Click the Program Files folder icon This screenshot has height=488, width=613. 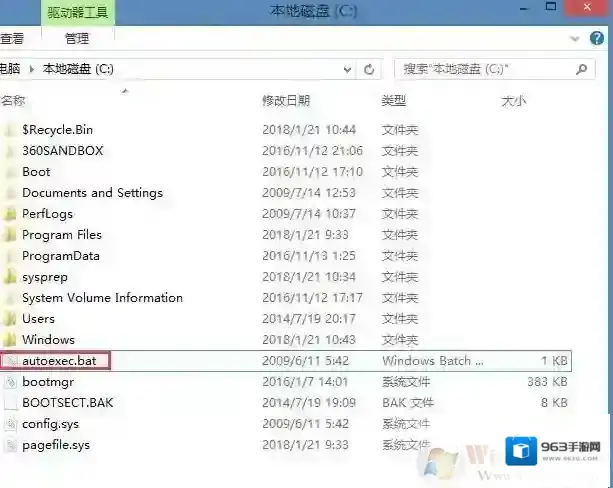tap(9, 235)
